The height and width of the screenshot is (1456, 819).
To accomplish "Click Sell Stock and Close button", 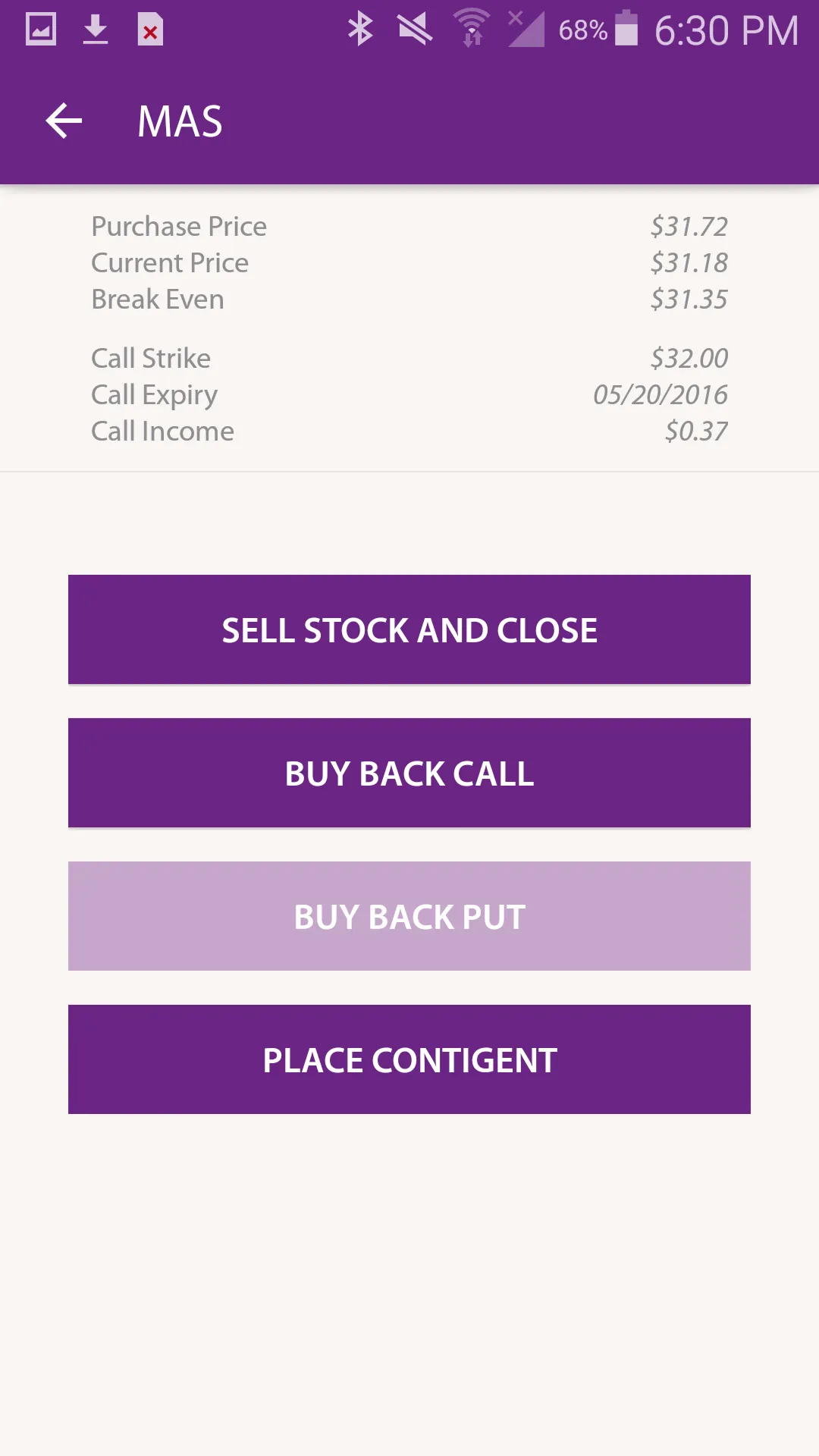I will click(409, 629).
